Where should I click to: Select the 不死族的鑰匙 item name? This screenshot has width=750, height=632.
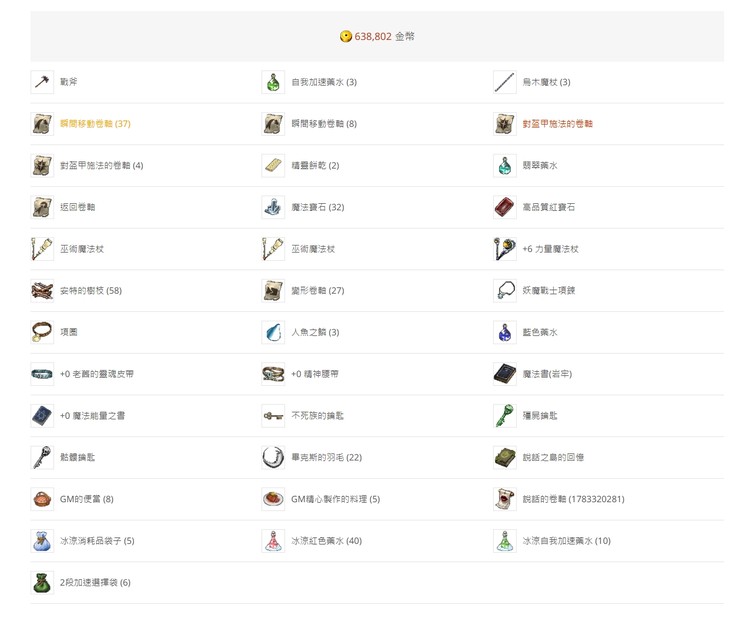(x=318, y=415)
